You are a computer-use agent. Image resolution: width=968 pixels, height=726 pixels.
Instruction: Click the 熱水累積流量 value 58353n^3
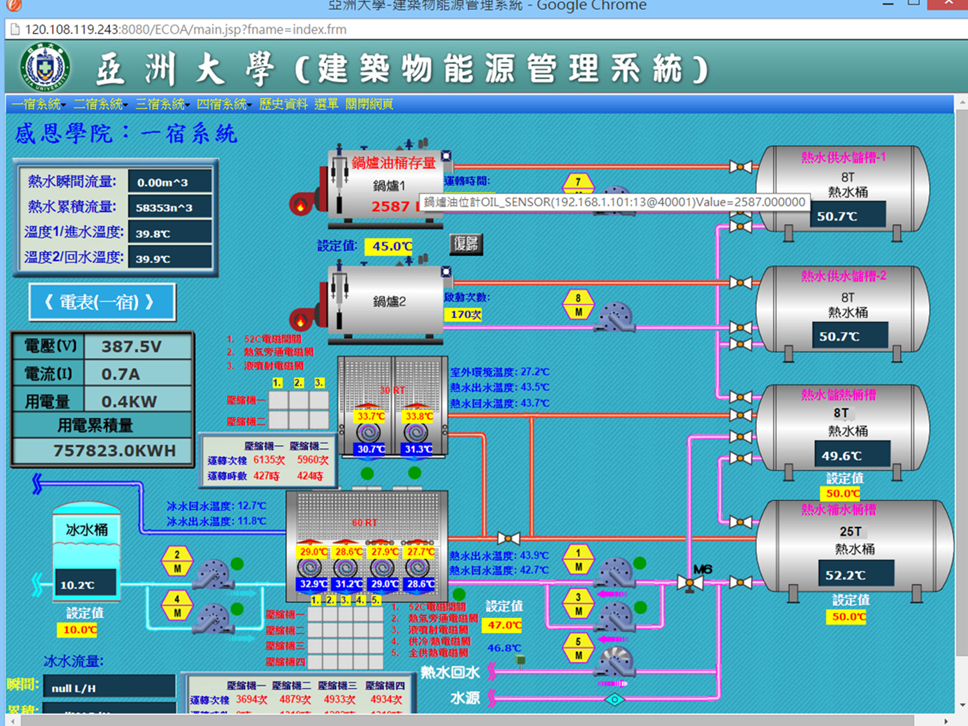170,207
